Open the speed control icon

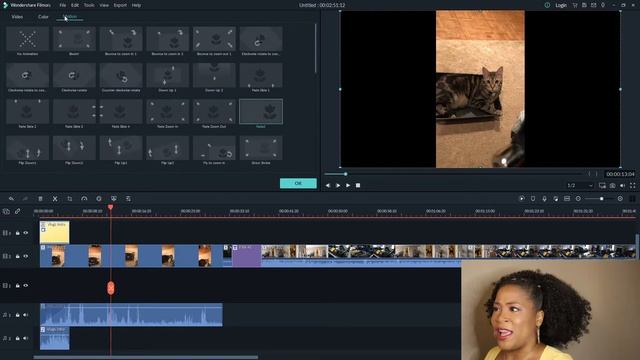84,199
